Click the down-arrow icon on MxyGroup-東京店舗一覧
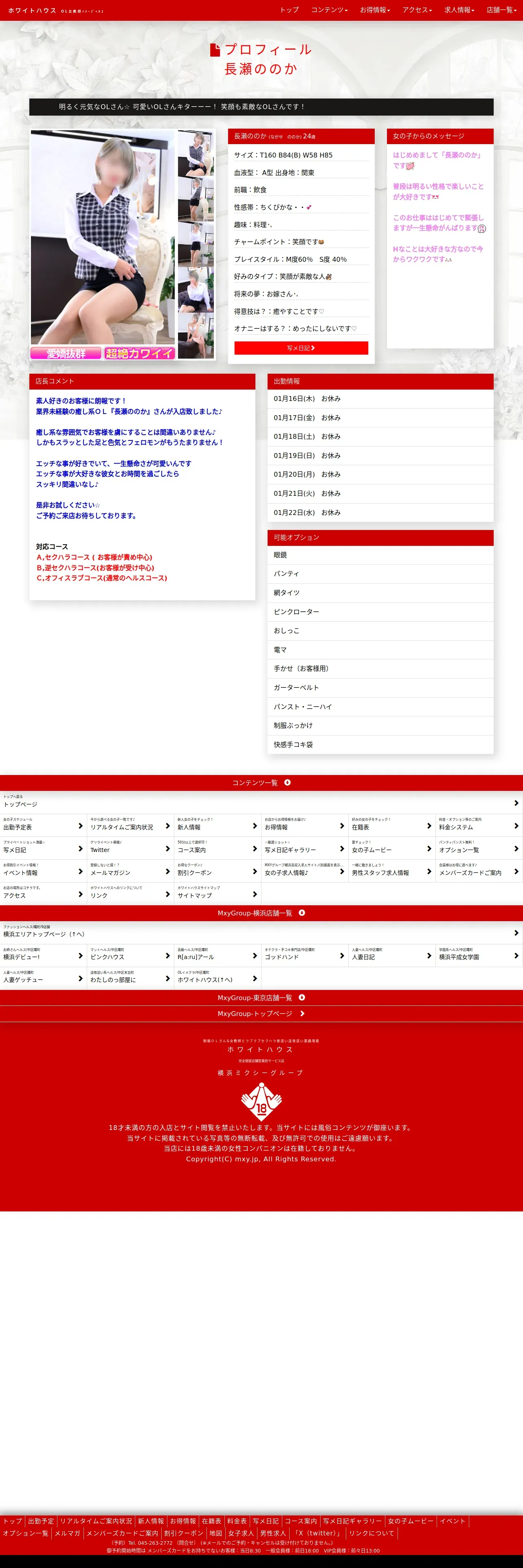 [302, 997]
